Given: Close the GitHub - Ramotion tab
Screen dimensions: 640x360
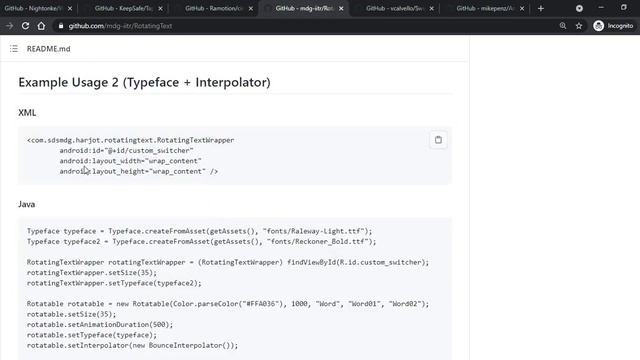Looking at the screenshot, I should (251, 8).
